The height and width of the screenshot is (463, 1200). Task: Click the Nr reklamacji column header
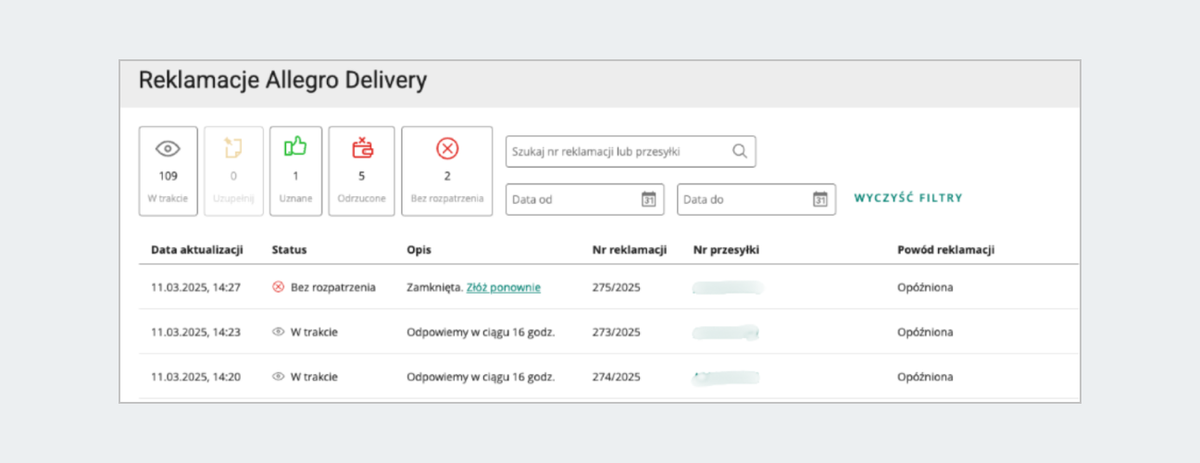630,249
